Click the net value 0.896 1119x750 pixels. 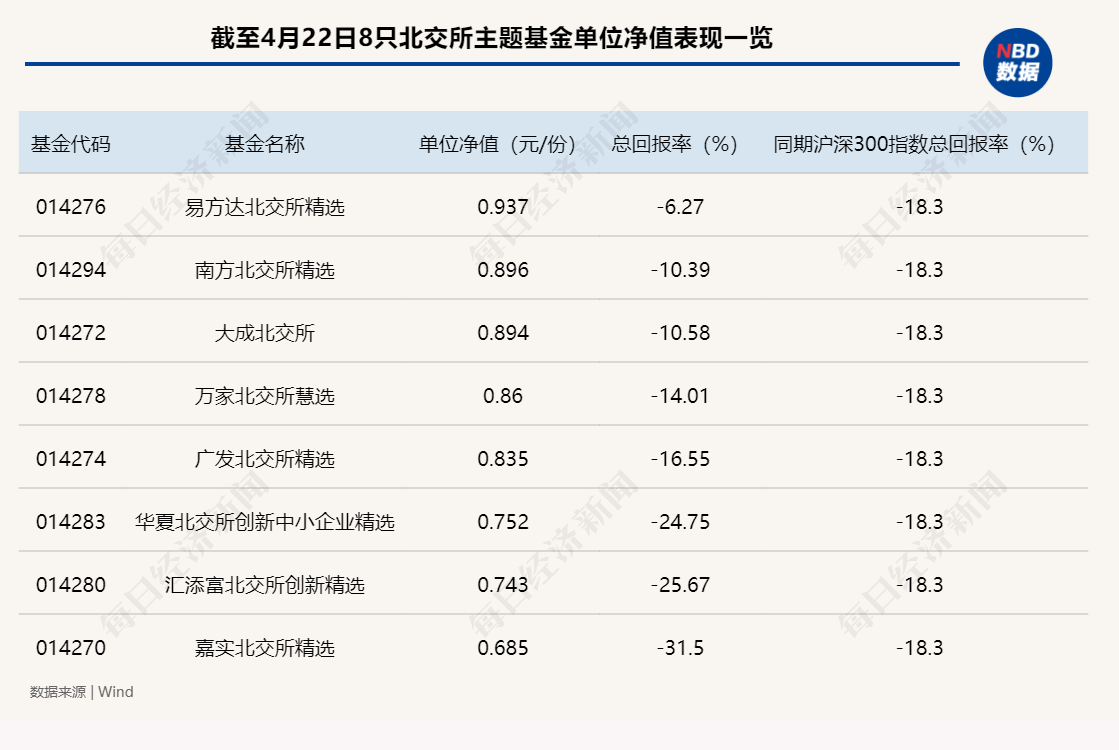point(503,270)
